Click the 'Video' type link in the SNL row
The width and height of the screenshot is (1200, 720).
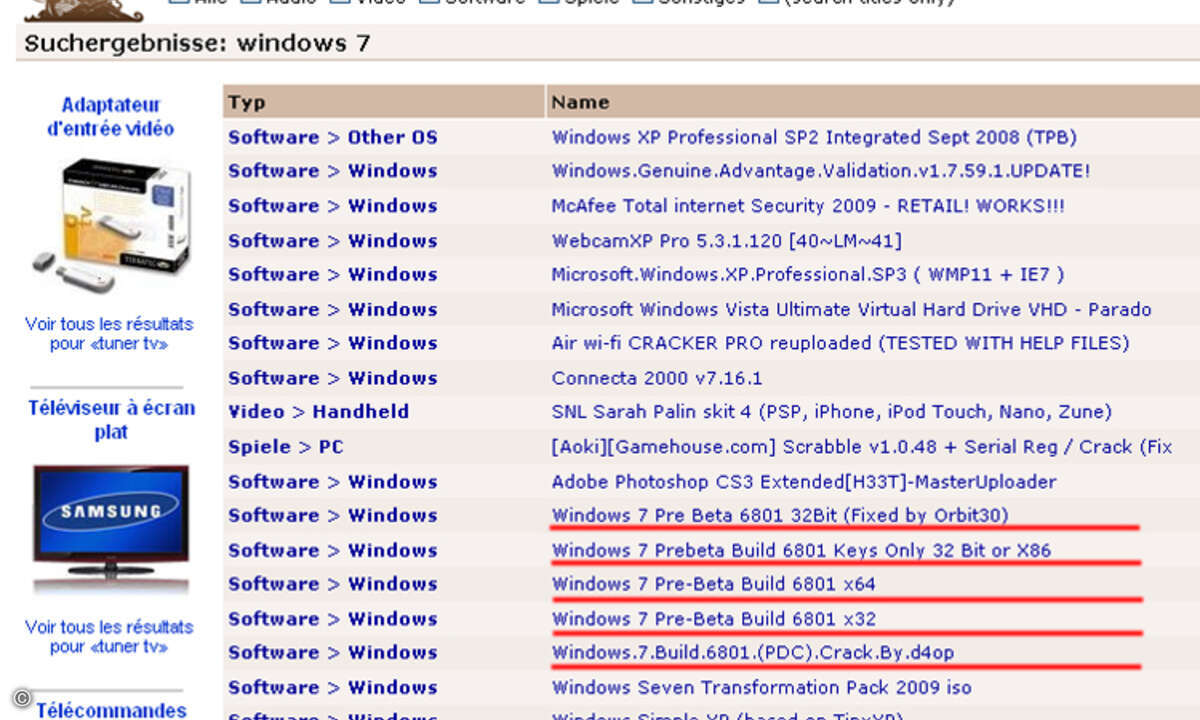pyautogui.click(x=256, y=412)
